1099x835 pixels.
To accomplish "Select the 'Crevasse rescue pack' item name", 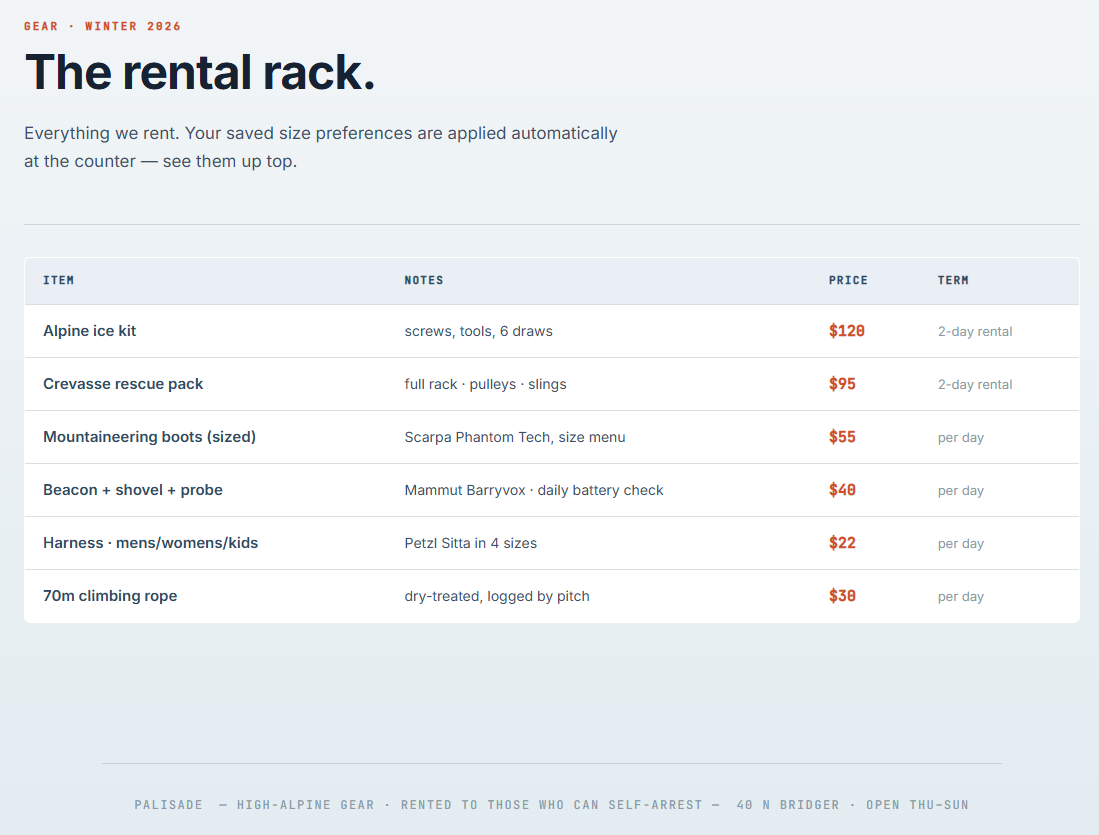I will (123, 384).
